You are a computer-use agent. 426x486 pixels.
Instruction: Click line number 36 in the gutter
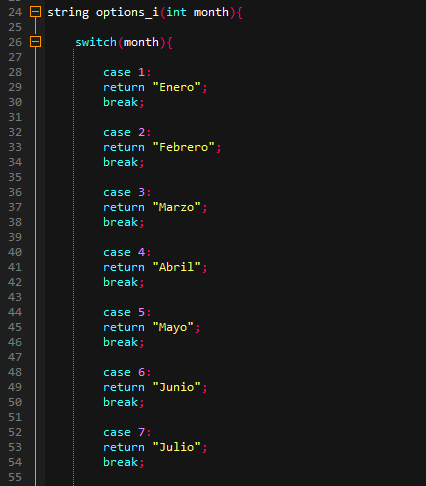click(15, 192)
